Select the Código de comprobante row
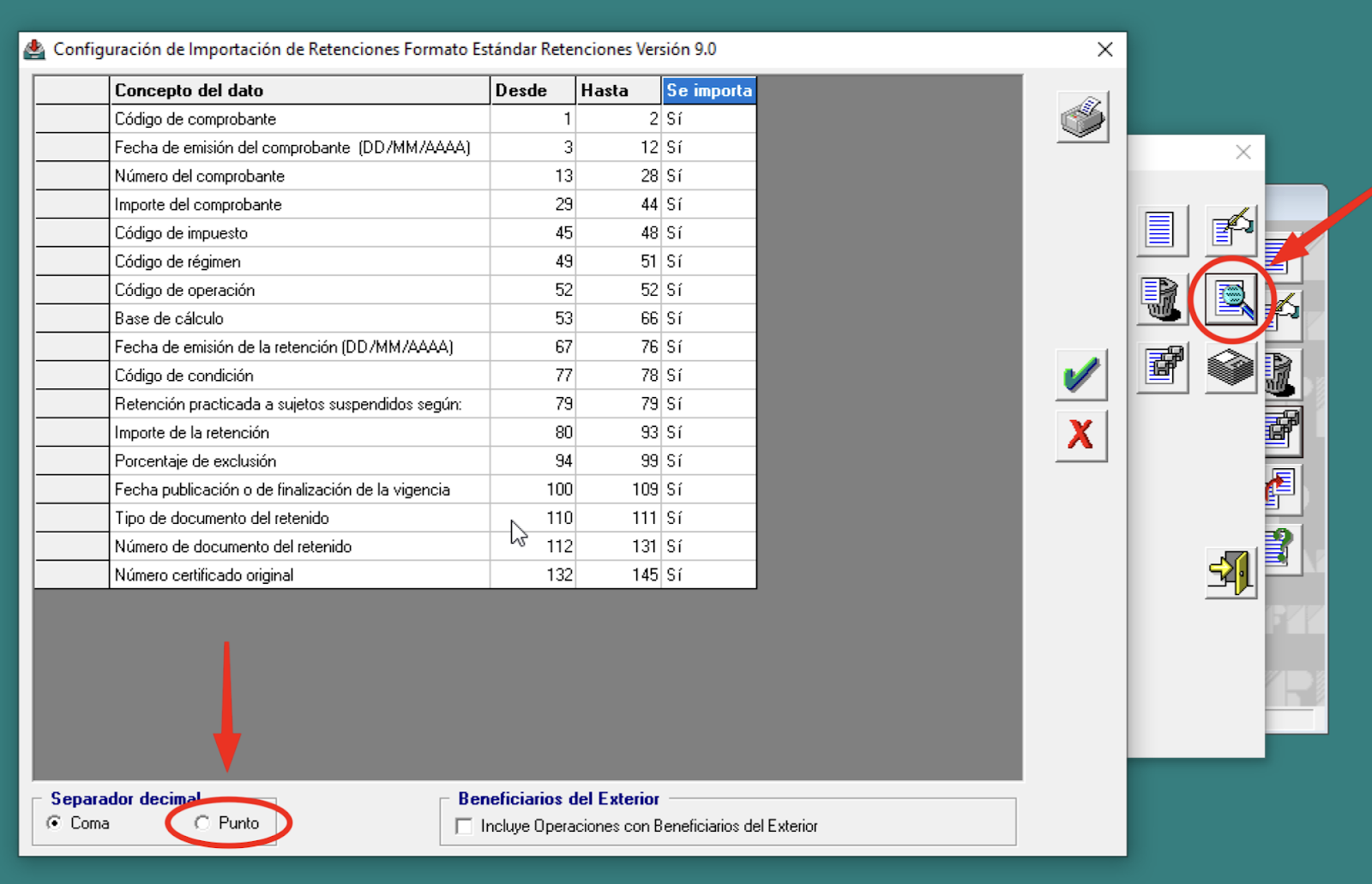Viewport: 1372px width, 884px height. (x=395, y=119)
